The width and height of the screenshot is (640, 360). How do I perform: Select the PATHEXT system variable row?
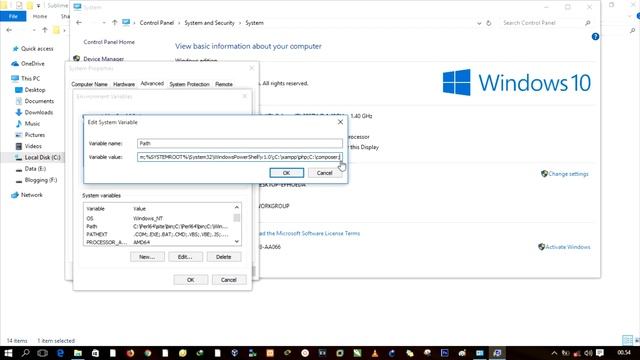pos(158,234)
